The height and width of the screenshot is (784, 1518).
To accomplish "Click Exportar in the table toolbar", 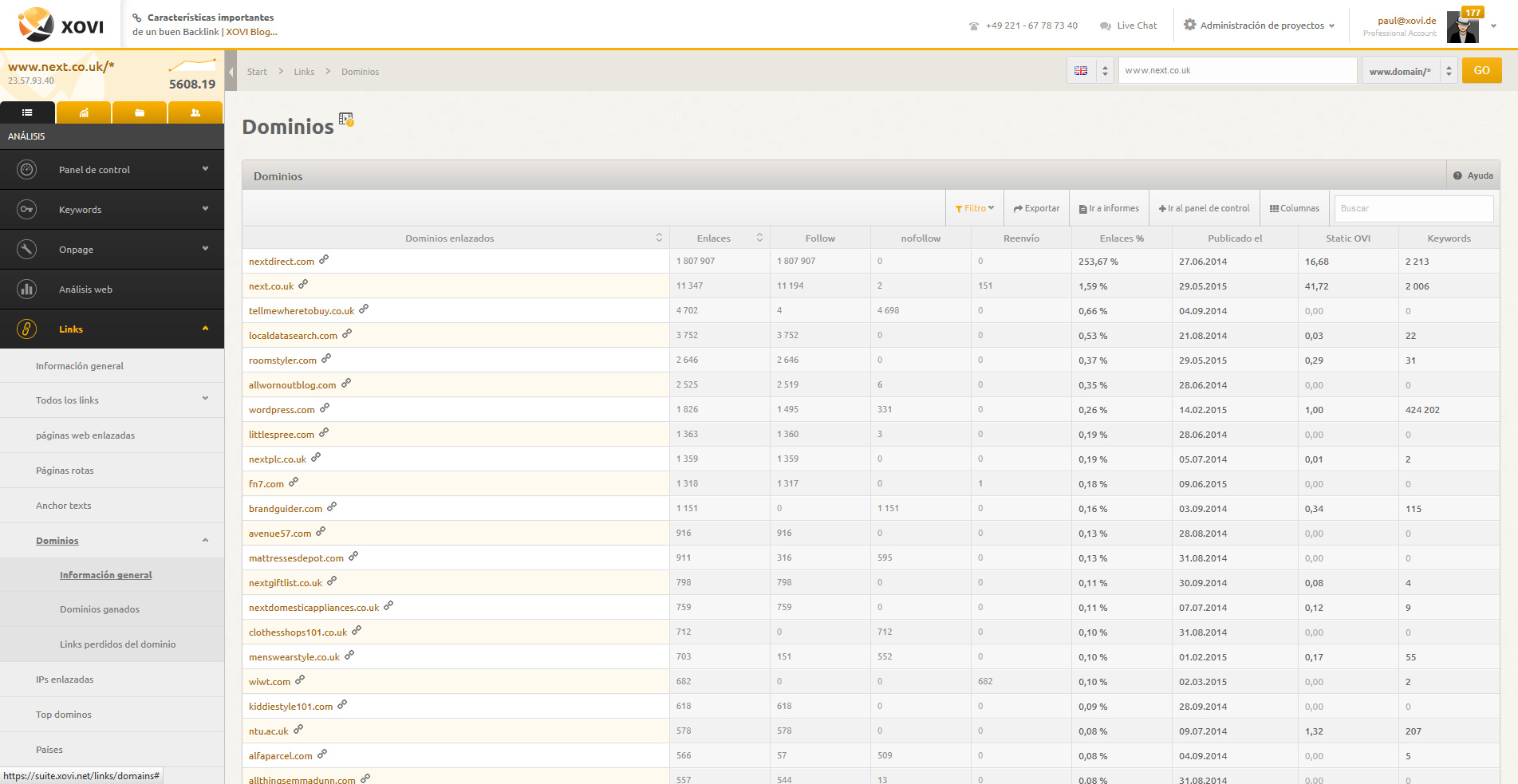I will tap(1036, 208).
